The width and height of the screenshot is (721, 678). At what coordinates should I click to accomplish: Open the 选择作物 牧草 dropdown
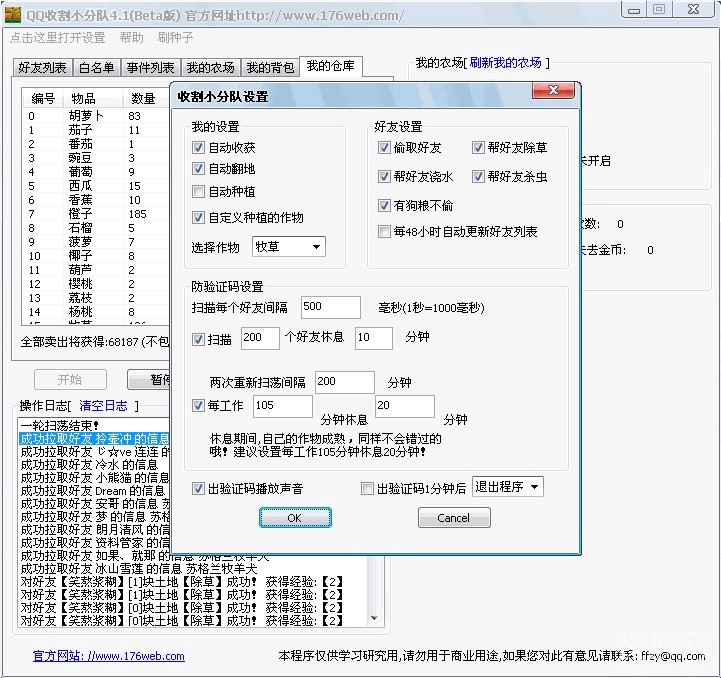pyautogui.click(x=288, y=247)
